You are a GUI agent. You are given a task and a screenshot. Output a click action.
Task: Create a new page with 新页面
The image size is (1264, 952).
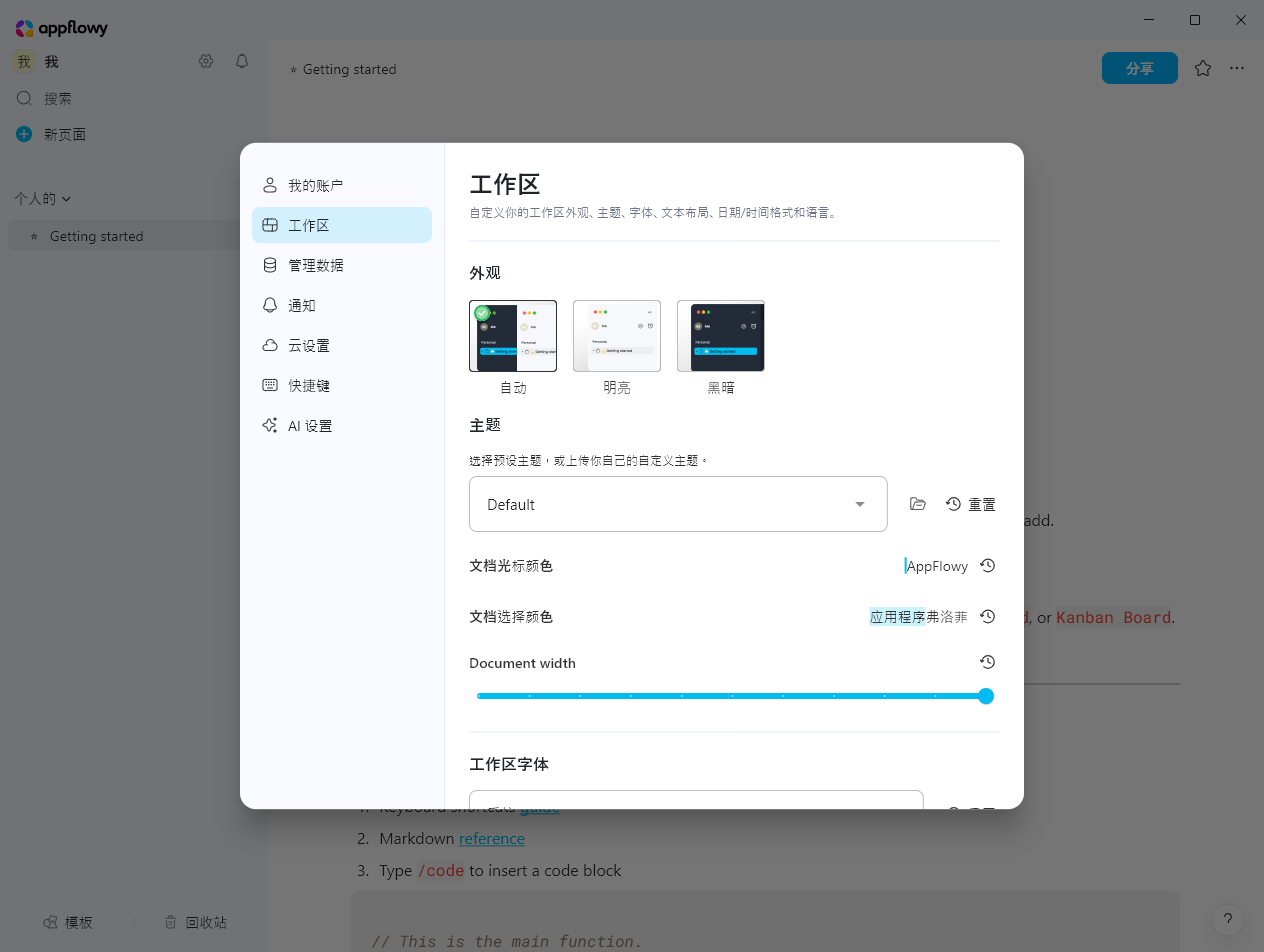tap(134, 134)
